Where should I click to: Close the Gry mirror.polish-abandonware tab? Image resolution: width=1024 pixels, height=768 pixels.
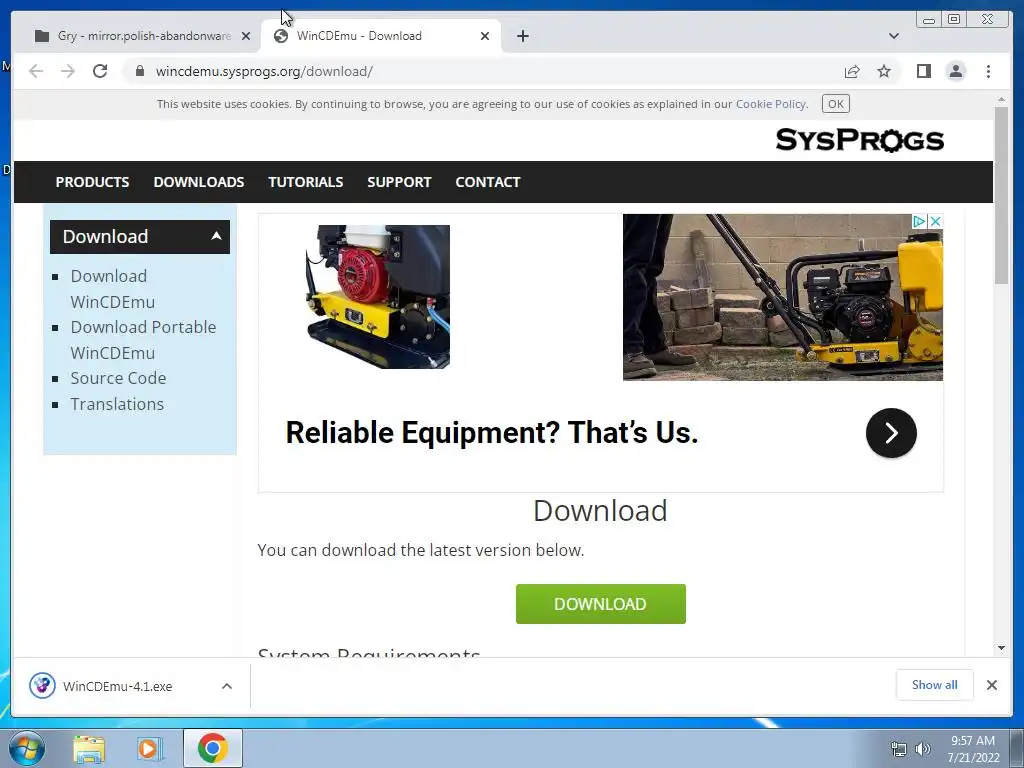pyautogui.click(x=246, y=36)
